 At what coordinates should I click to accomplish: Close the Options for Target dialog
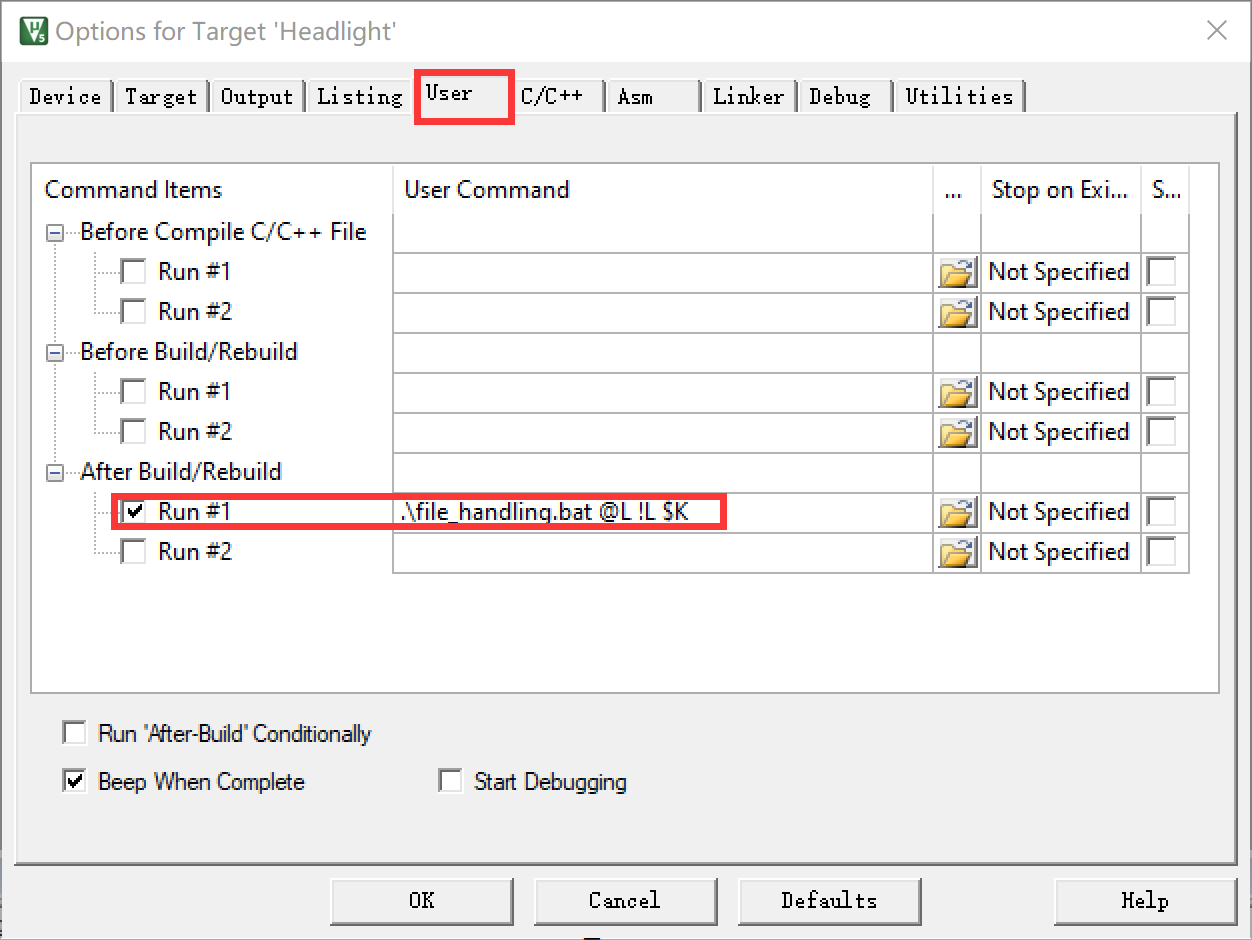pos(1216,30)
